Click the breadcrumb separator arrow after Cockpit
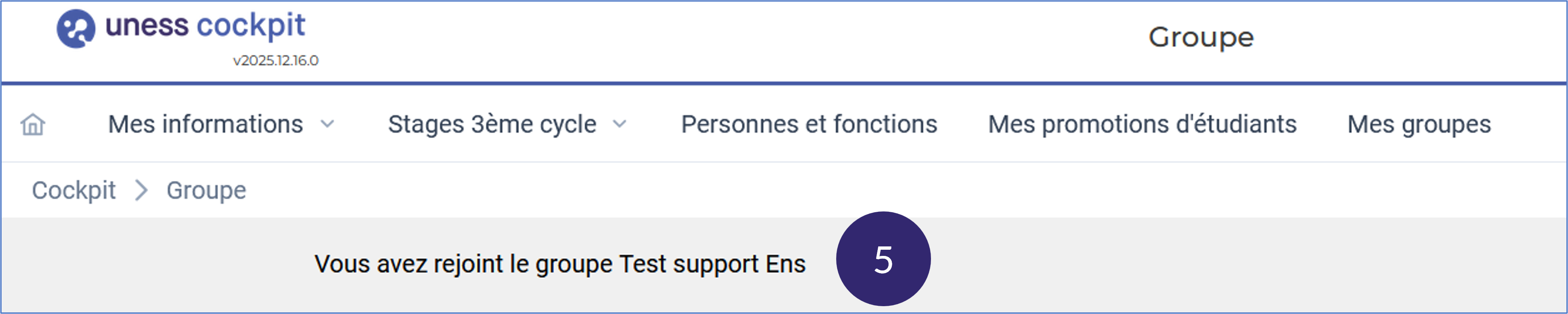The height and width of the screenshot is (314, 1568). click(x=141, y=190)
